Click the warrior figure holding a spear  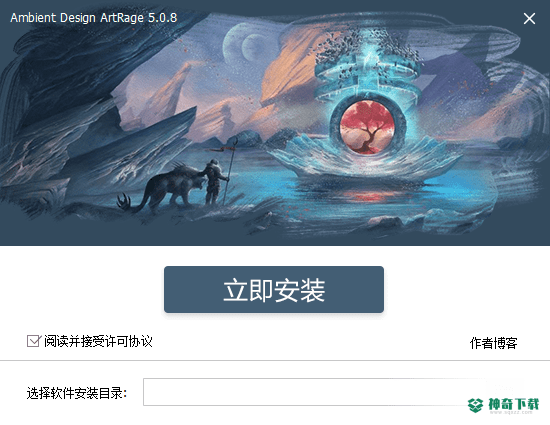pyautogui.click(x=214, y=181)
